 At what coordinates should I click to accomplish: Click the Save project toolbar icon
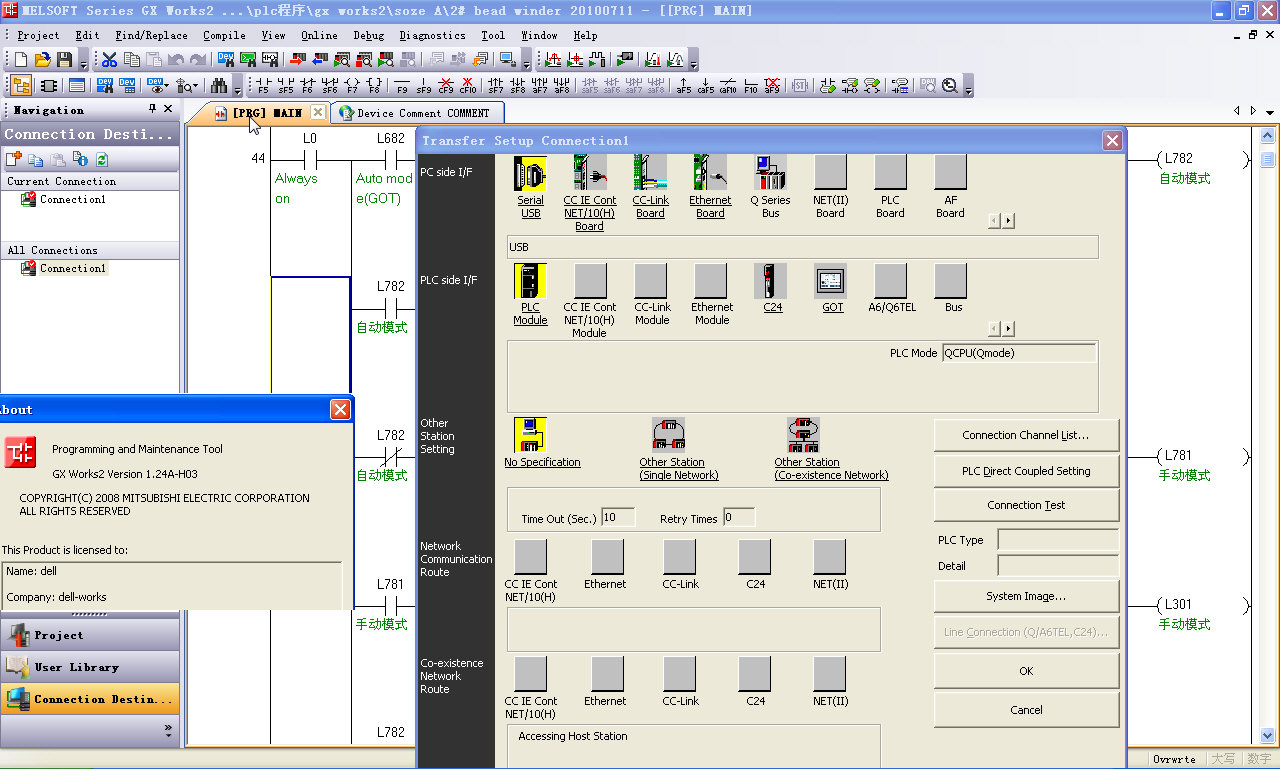(x=64, y=60)
